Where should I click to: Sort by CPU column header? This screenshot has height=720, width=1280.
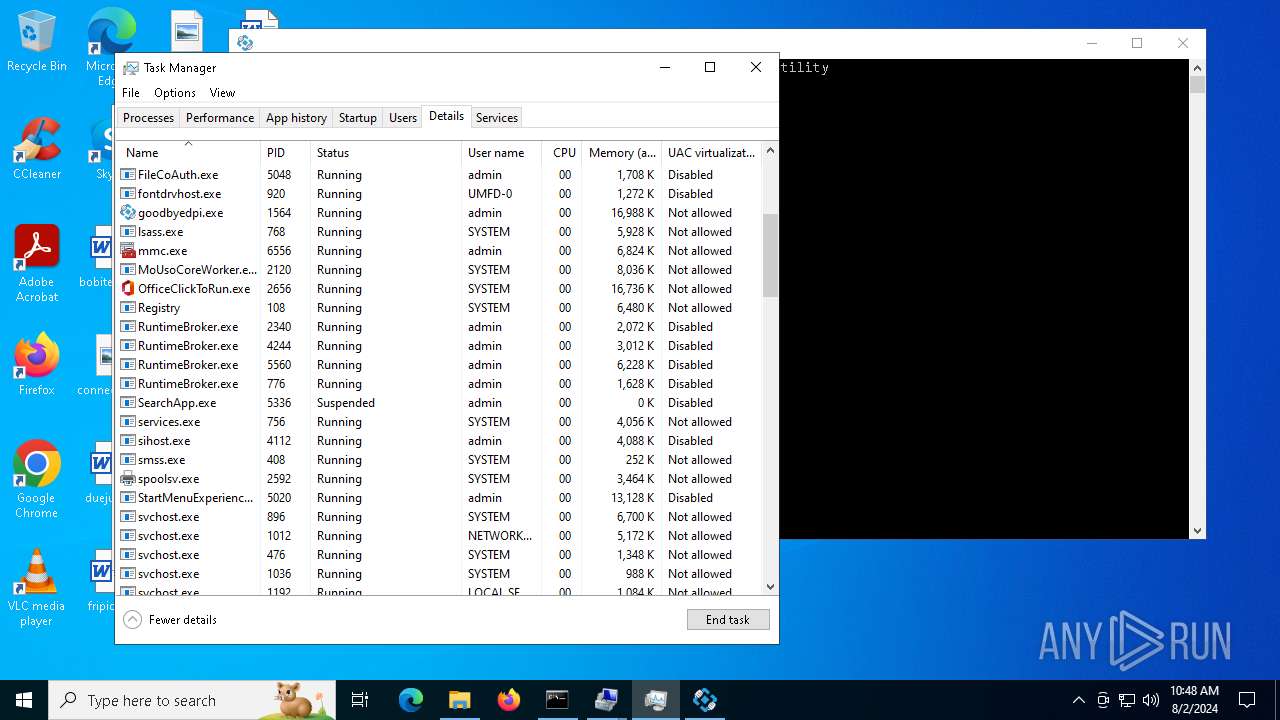click(x=563, y=153)
